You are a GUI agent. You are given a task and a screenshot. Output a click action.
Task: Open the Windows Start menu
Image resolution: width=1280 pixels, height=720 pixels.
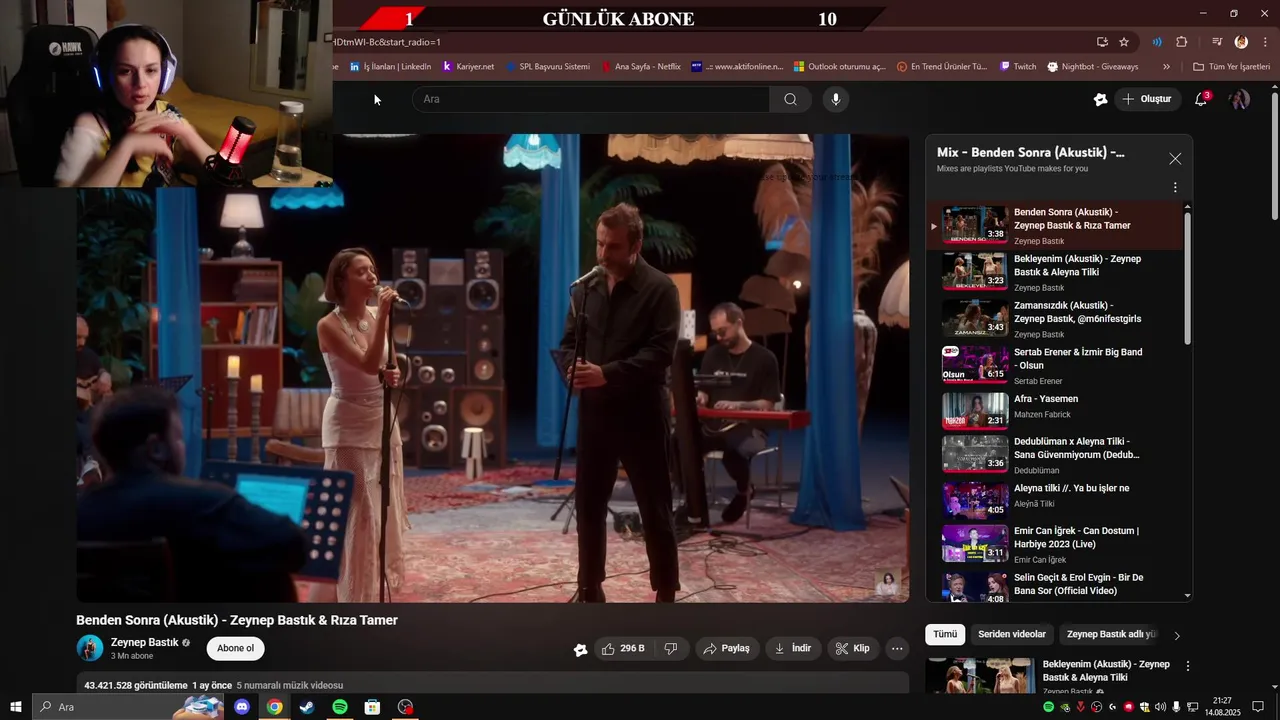coord(16,707)
